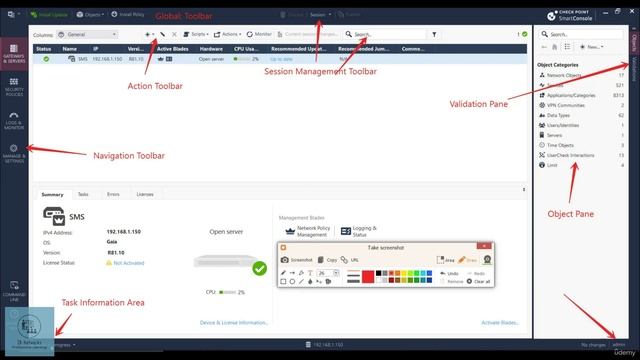Open Device & License Information link
This screenshot has width=640, height=360.
click(x=233, y=322)
